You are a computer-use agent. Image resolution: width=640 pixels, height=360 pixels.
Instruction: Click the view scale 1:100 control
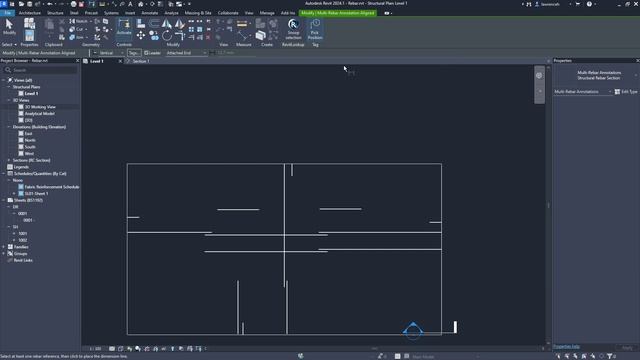click(x=95, y=349)
